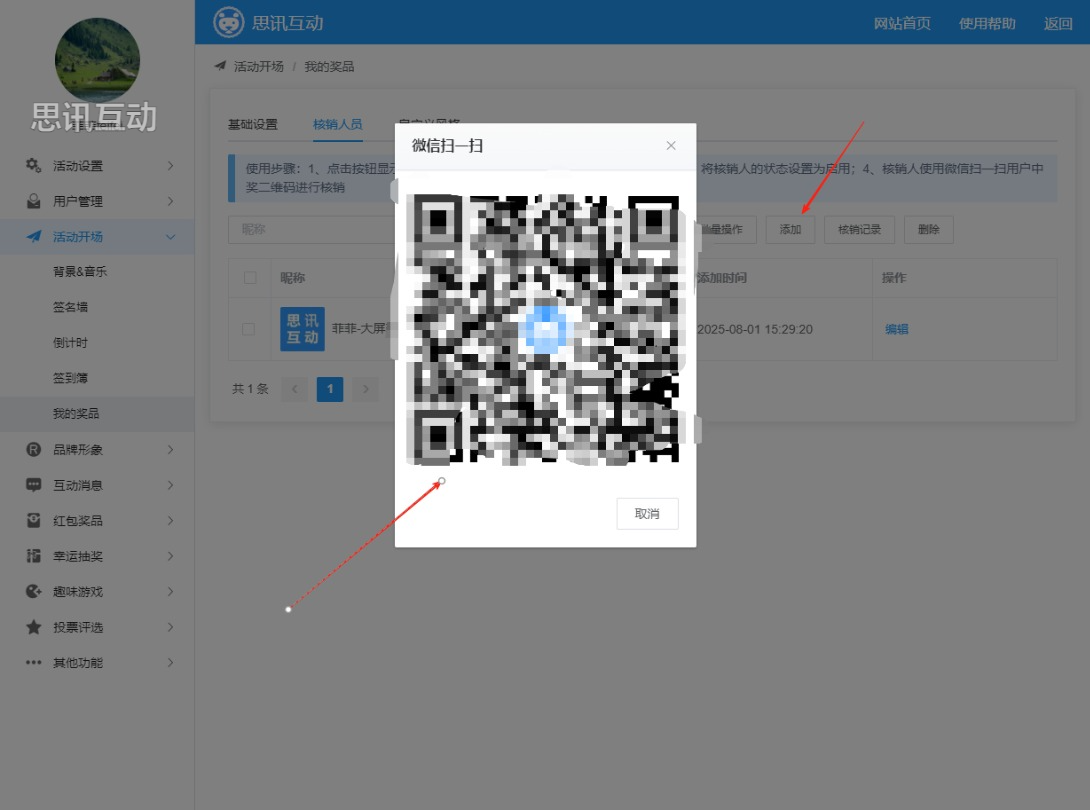Go to 网站首页 in the header
The image size is (1090, 810).
coord(902,23)
